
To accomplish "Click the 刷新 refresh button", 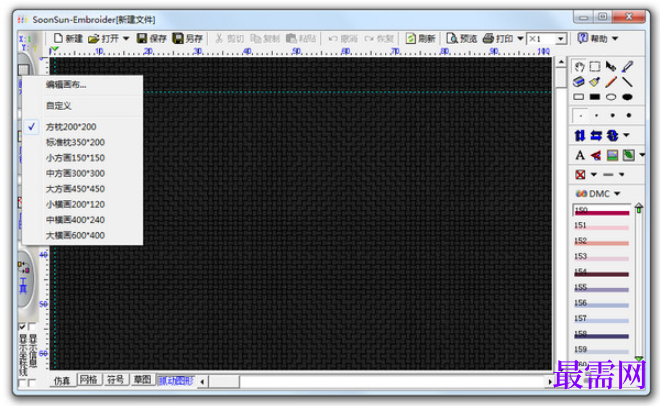I will coord(421,39).
